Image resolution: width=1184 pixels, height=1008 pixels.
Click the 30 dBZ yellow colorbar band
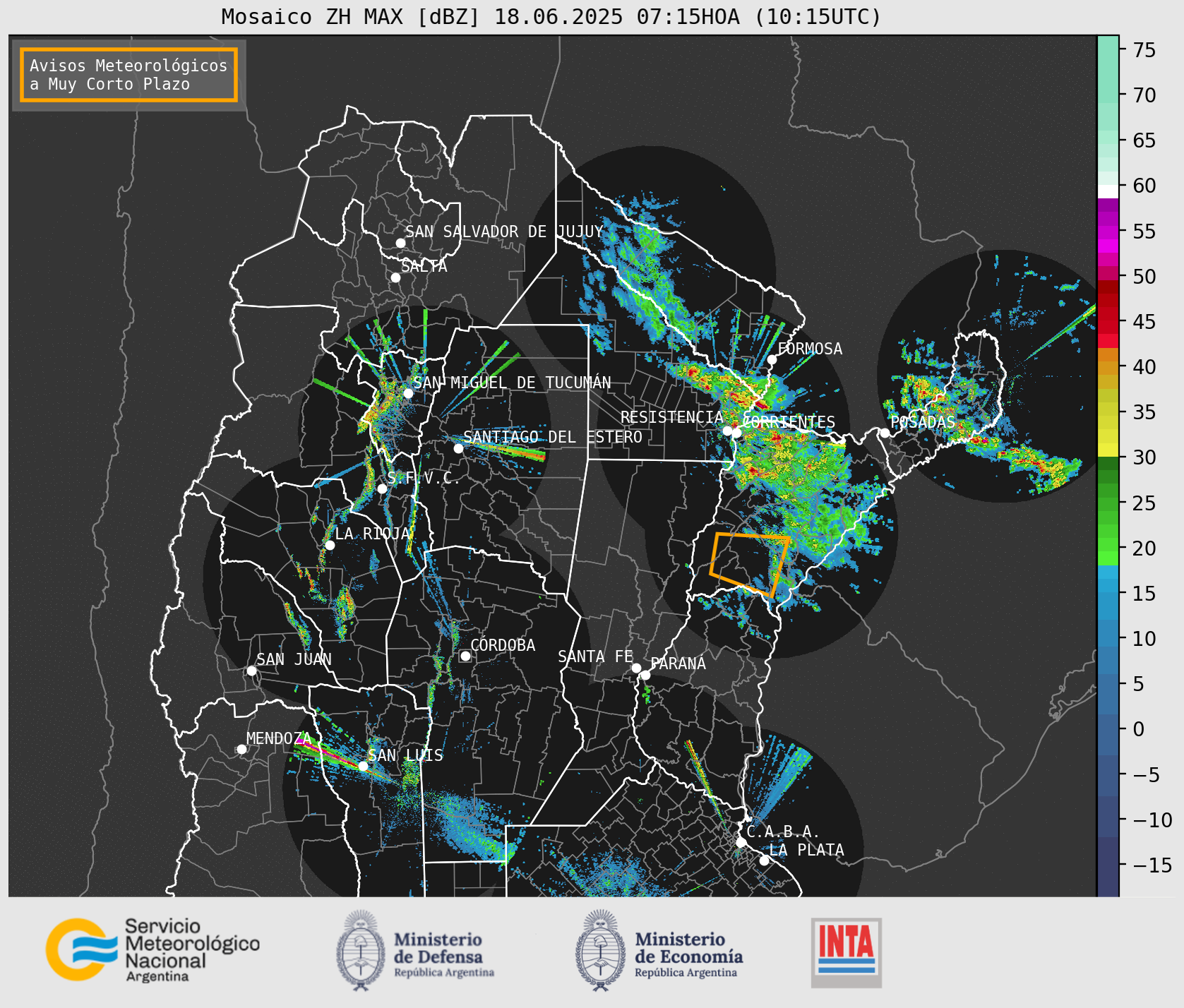[x=1108, y=450]
